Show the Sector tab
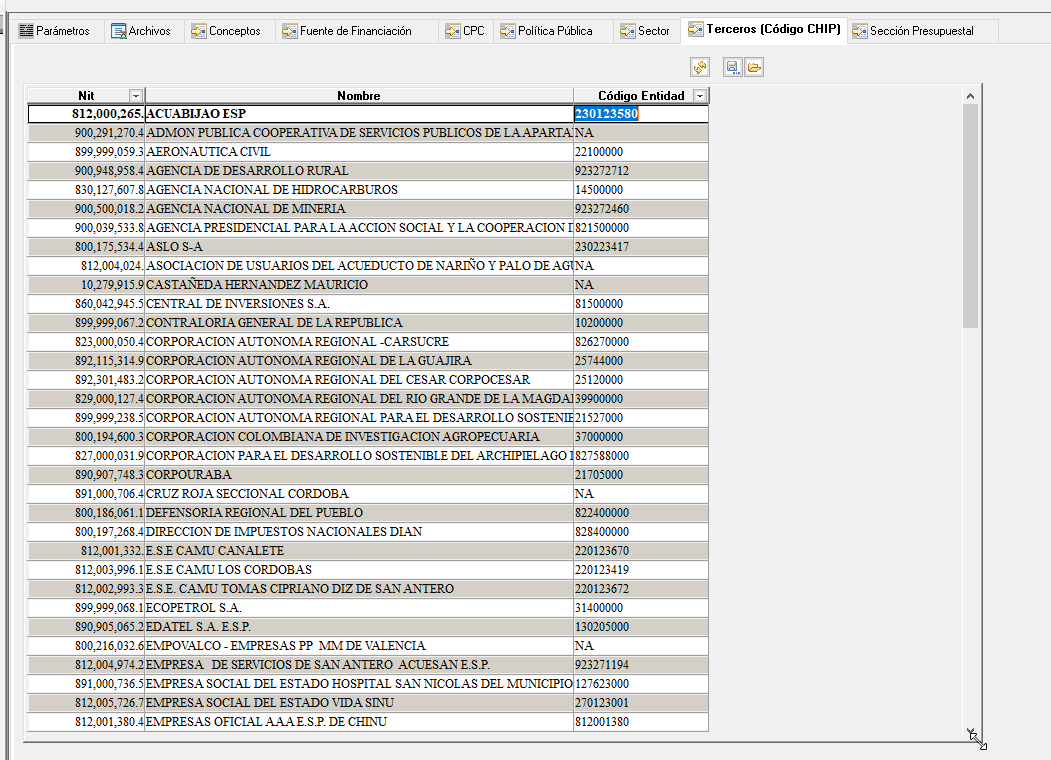Screen dimensions: 1051x760 [645, 31]
